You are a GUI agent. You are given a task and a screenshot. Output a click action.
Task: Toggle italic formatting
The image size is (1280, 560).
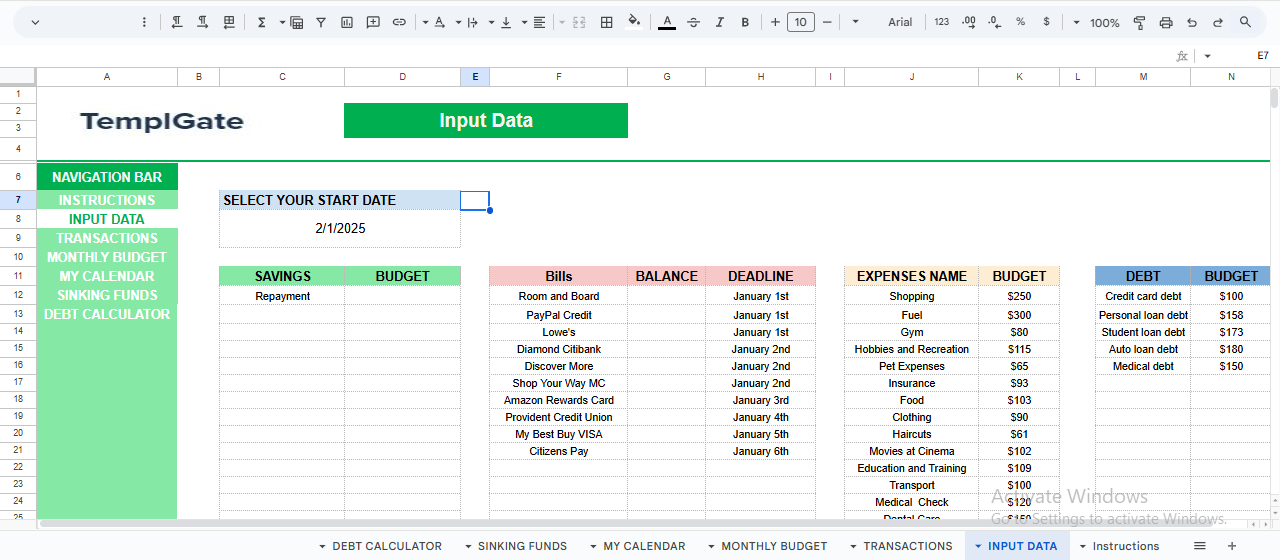719,22
